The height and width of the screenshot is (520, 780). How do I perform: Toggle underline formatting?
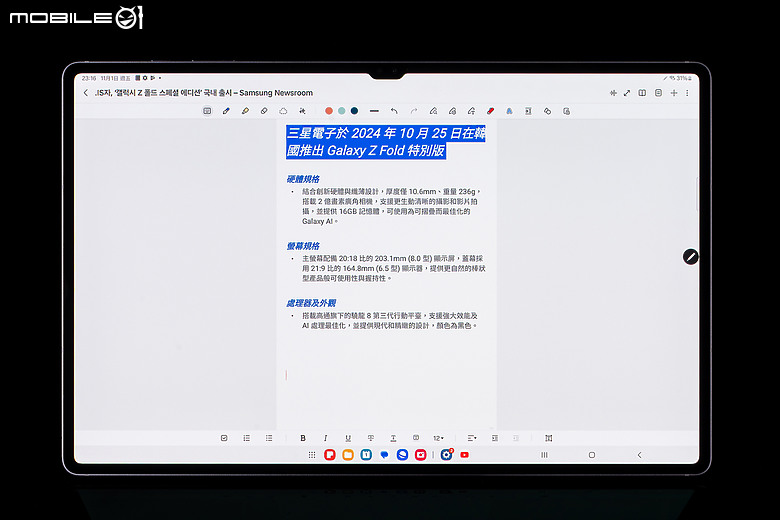click(348, 438)
